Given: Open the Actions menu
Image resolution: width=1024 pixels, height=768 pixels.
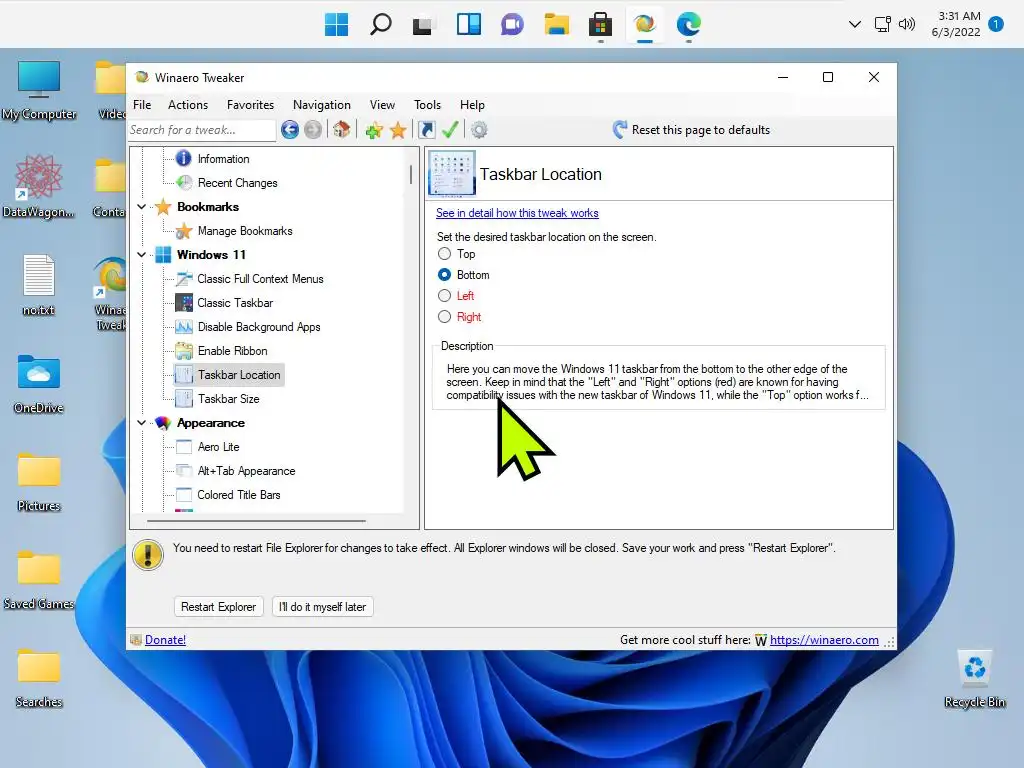Looking at the screenshot, I should (188, 104).
